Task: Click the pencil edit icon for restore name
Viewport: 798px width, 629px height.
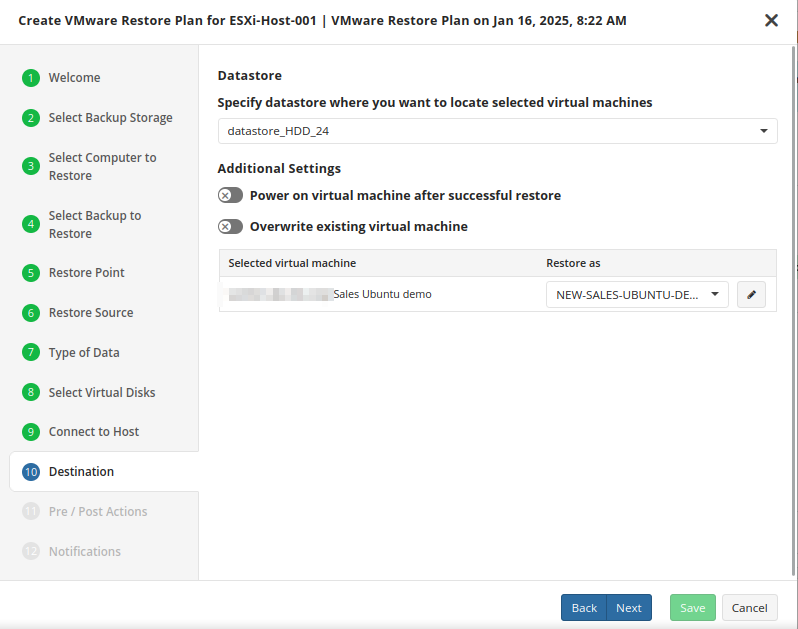Action: tap(751, 295)
